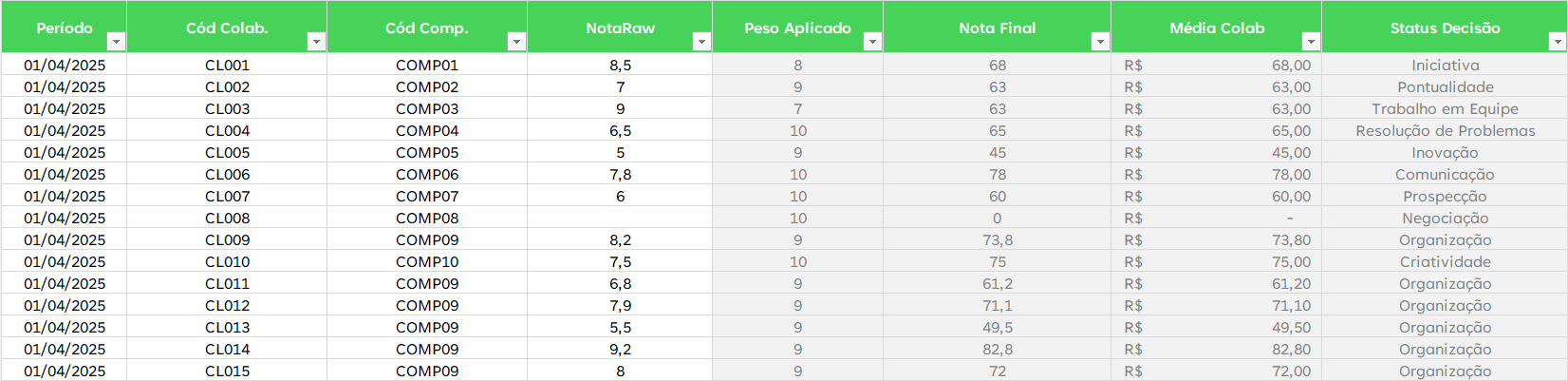The width and height of the screenshot is (1568, 381).
Task: Open the Cód Comp. filter dropdown
Action: [516, 42]
